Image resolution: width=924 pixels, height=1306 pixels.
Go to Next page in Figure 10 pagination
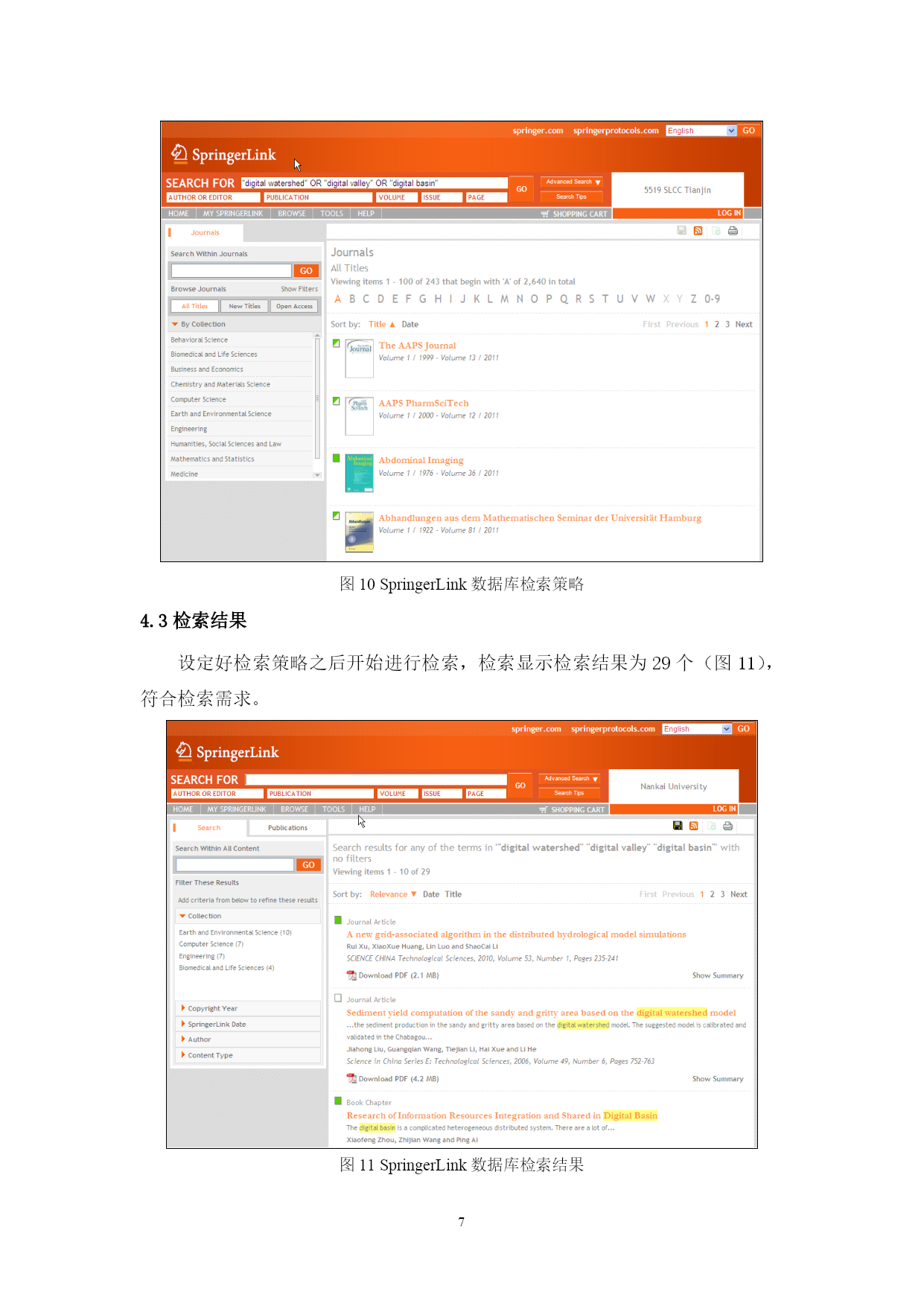pyautogui.click(x=744, y=325)
